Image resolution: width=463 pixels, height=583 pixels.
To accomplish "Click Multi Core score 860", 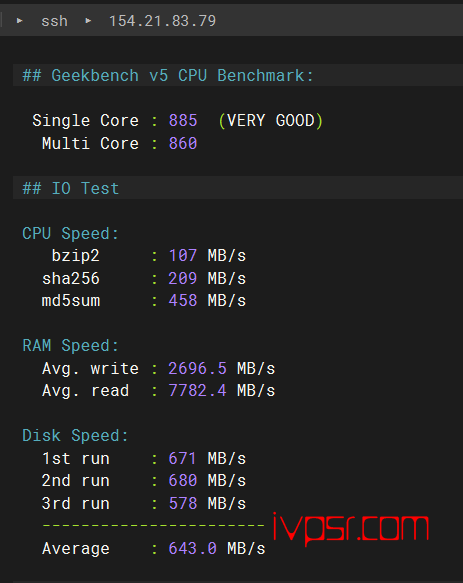I will coord(183,144).
